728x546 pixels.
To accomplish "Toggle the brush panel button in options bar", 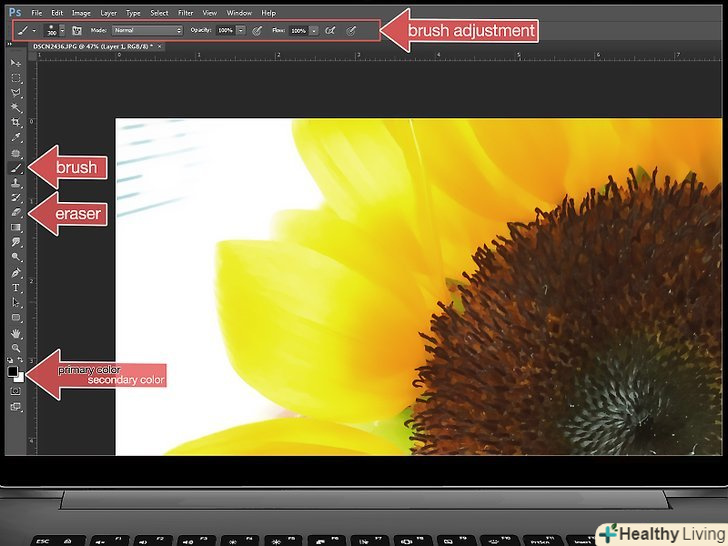I will coord(77,31).
